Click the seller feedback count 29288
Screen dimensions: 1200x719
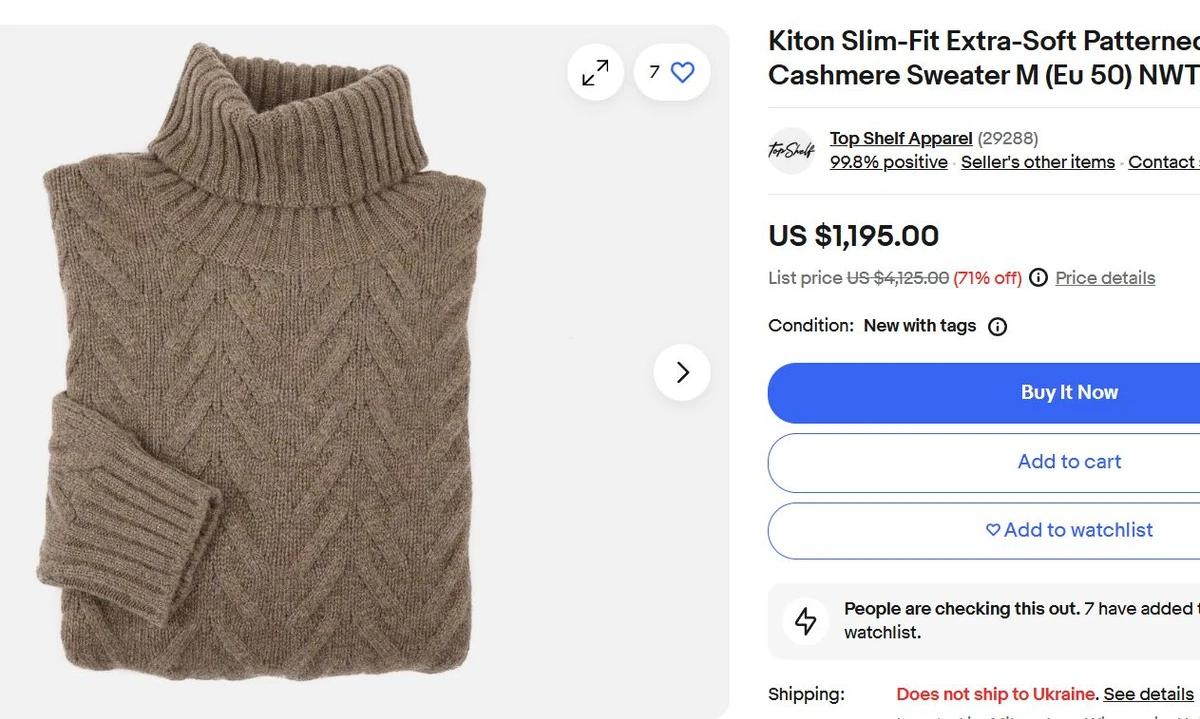coord(1008,139)
